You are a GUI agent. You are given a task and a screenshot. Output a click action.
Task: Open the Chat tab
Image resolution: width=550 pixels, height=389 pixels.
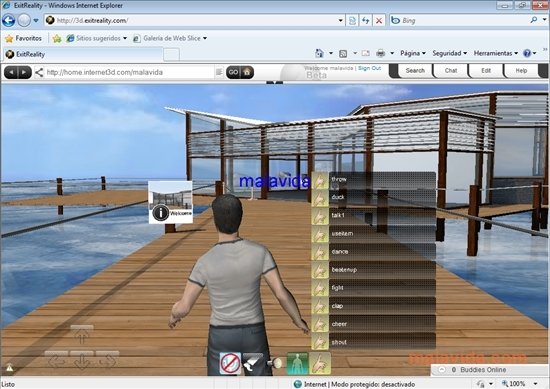coord(451,71)
